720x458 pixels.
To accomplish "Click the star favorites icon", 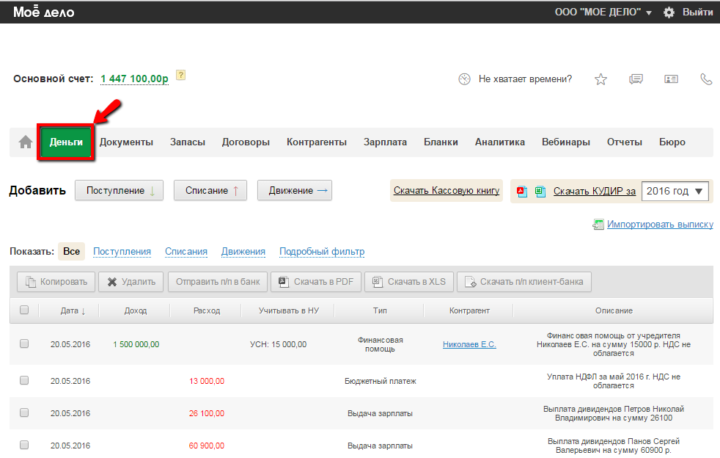I will point(601,79).
